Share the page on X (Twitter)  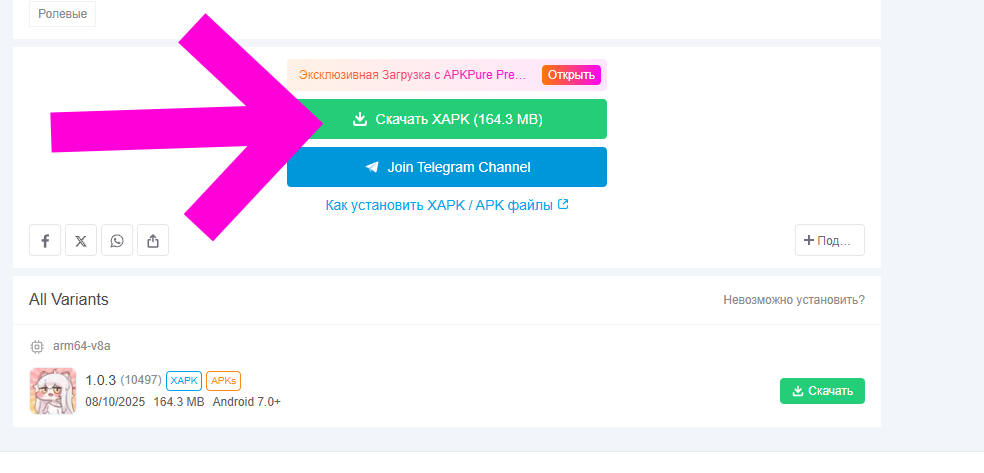coord(81,240)
